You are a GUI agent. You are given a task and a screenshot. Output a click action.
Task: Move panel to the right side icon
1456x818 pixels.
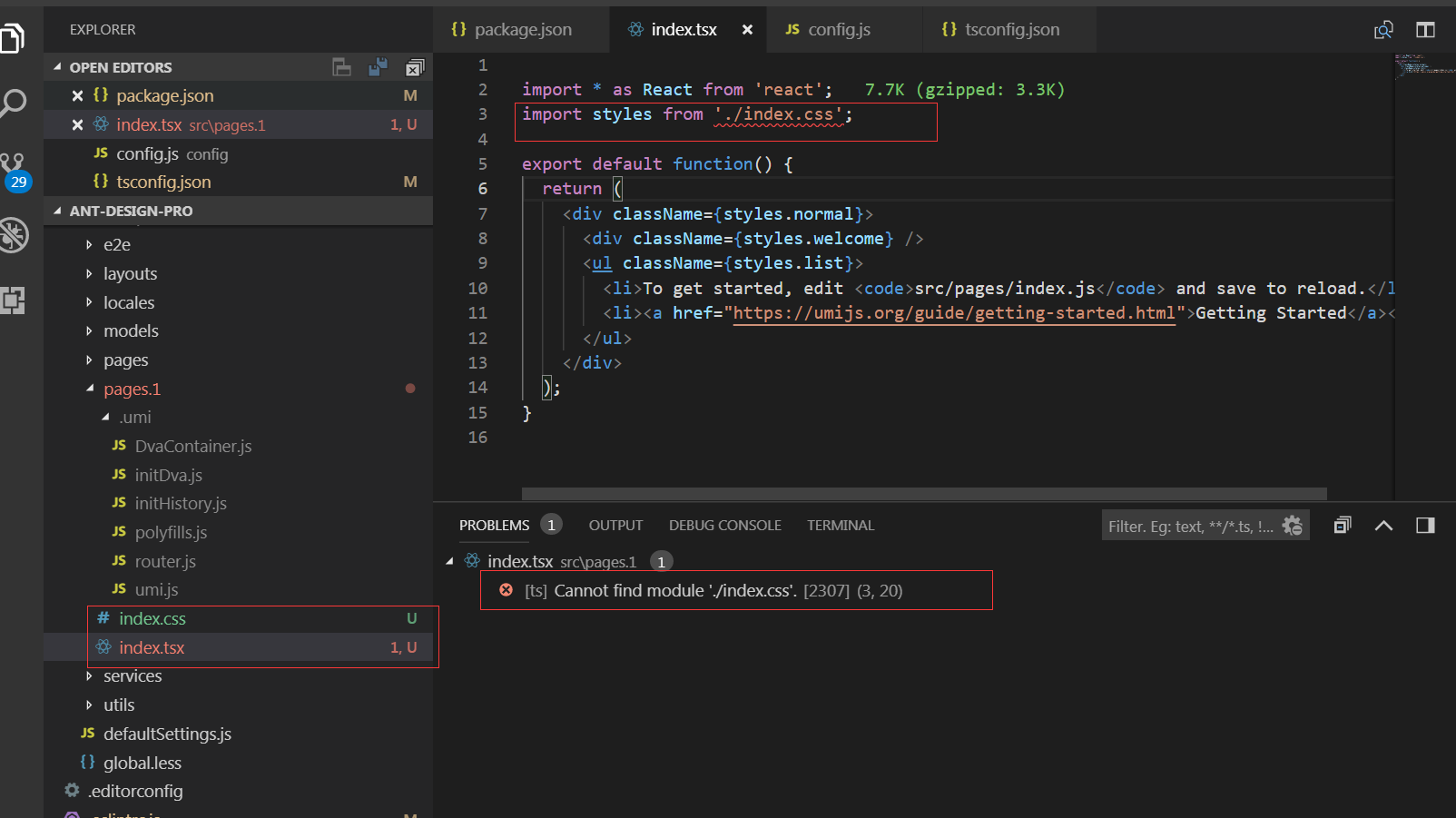click(x=1425, y=525)
